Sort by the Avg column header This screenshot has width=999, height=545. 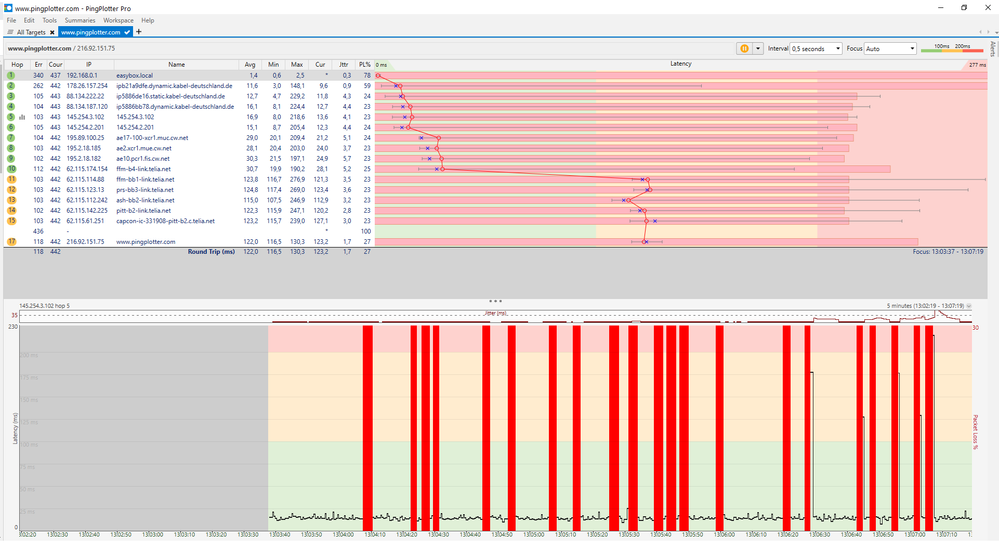(250, 64)
